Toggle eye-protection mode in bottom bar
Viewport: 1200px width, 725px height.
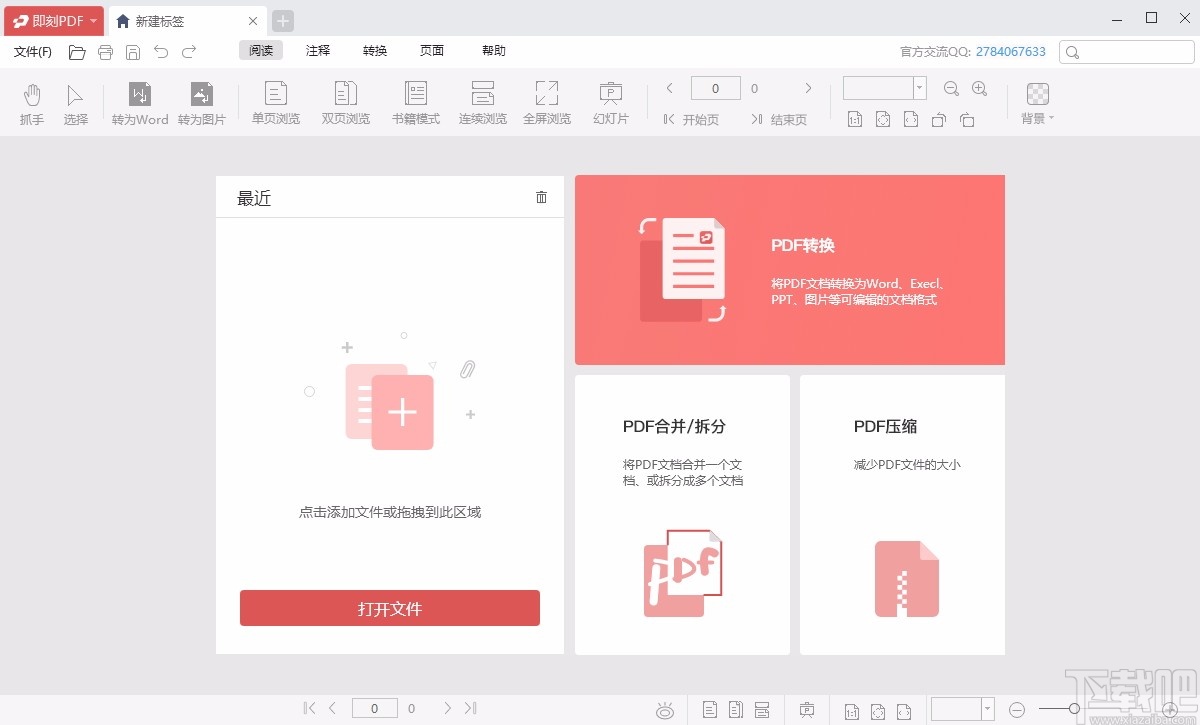point(664,710)
